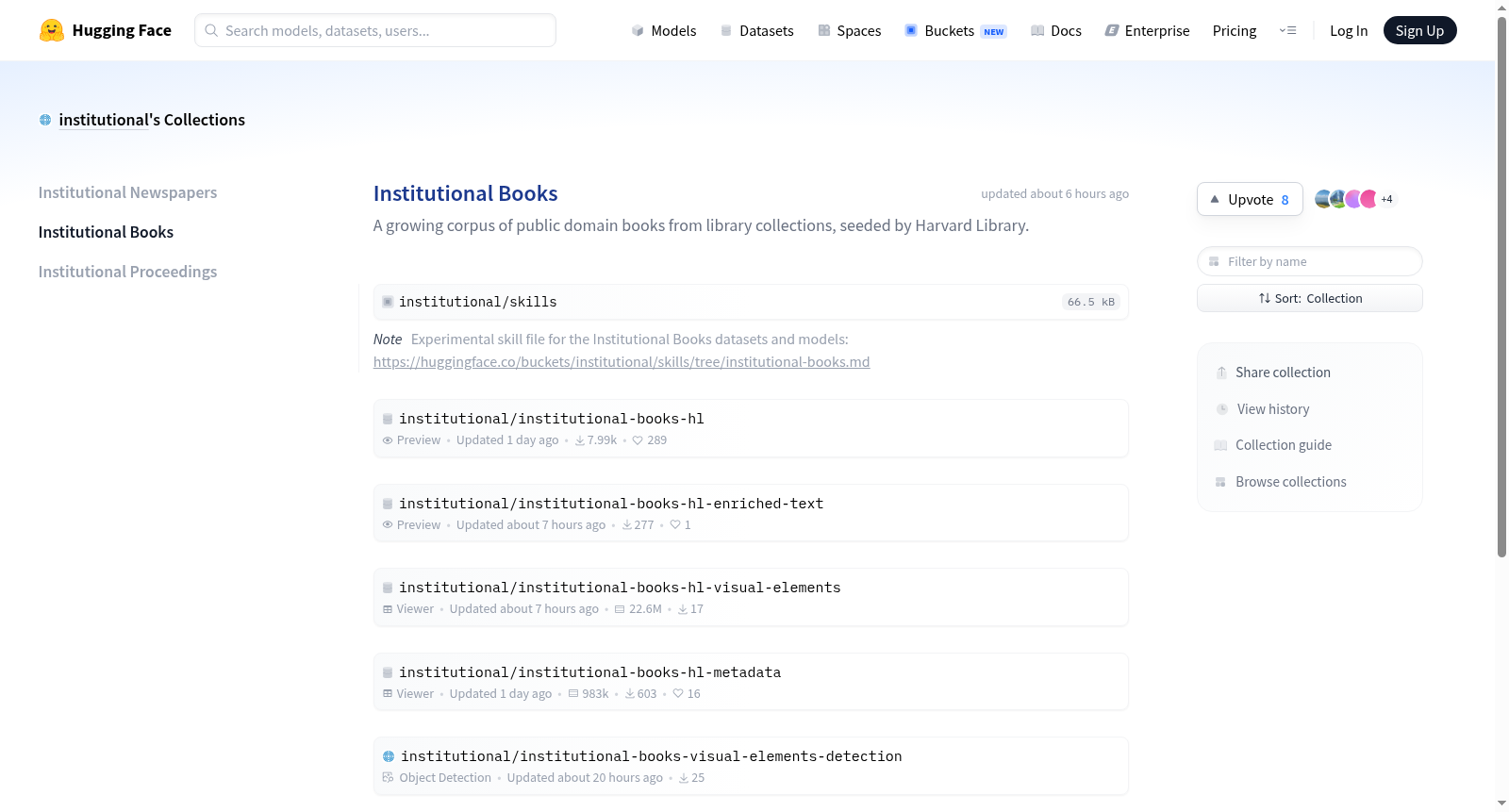This screenshot has width=1509, height=812.
Task: Click the Share collection icon
Action: (x=1221, y=373)
